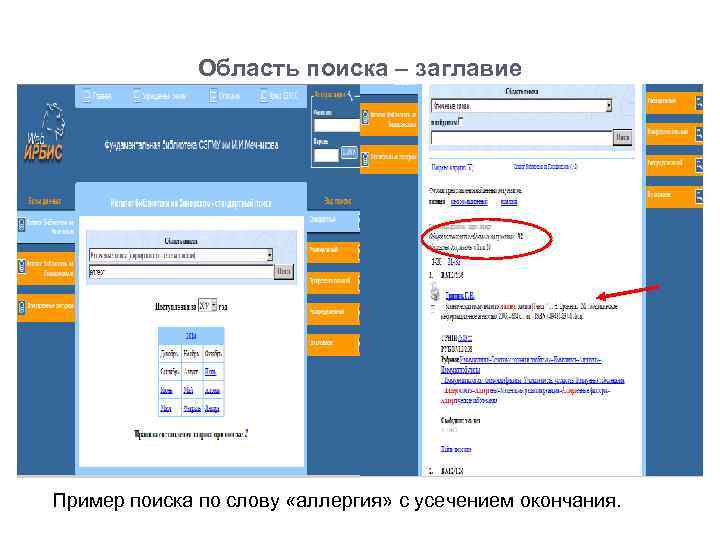Viewport: 720px width, 540px height.
Task: Click Поиск button on the results page
Action: point(623,137)
